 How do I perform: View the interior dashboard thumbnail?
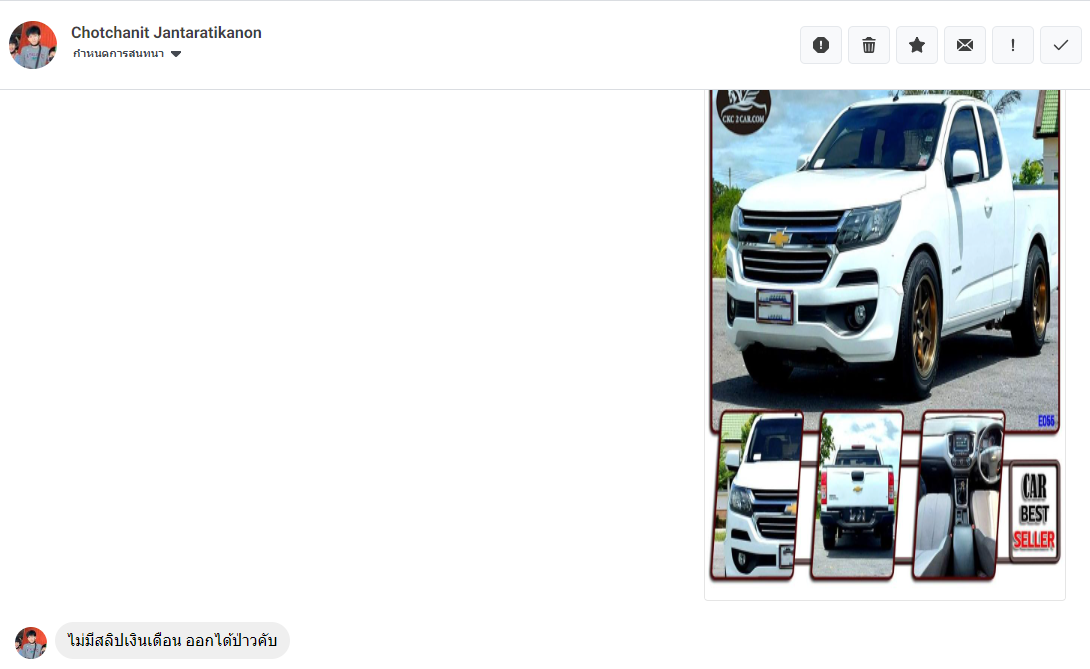click(958, 495)
